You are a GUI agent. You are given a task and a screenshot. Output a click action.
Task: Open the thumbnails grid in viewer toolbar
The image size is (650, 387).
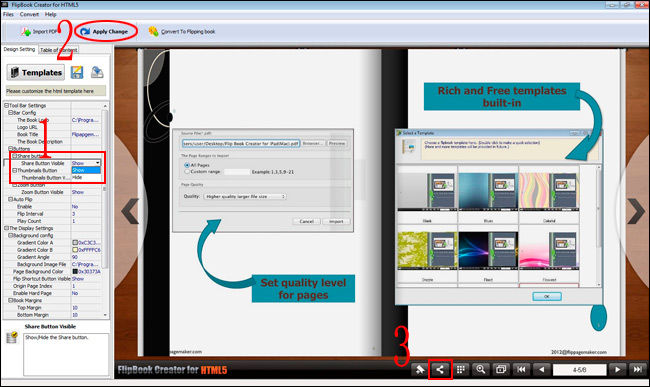coord(460,370)
